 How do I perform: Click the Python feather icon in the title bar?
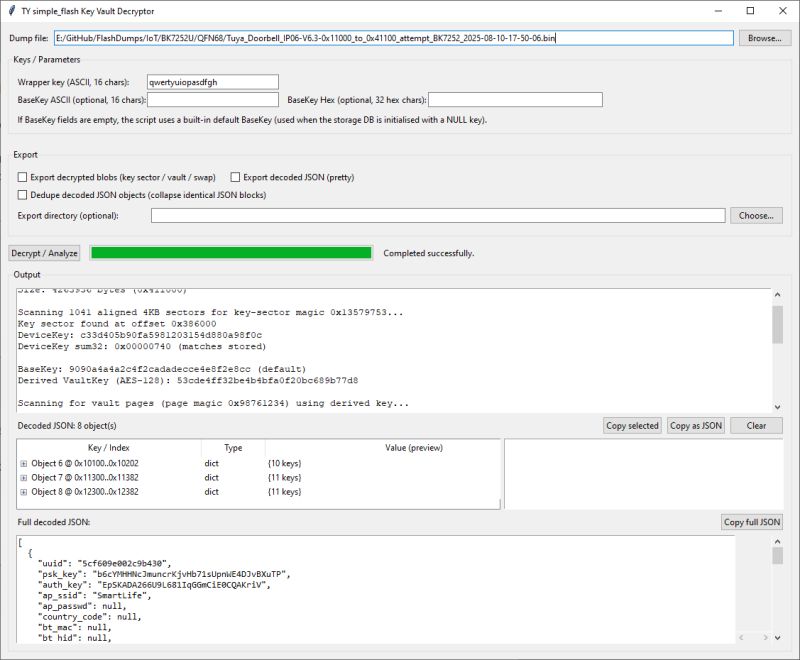(x=11, y=11)
